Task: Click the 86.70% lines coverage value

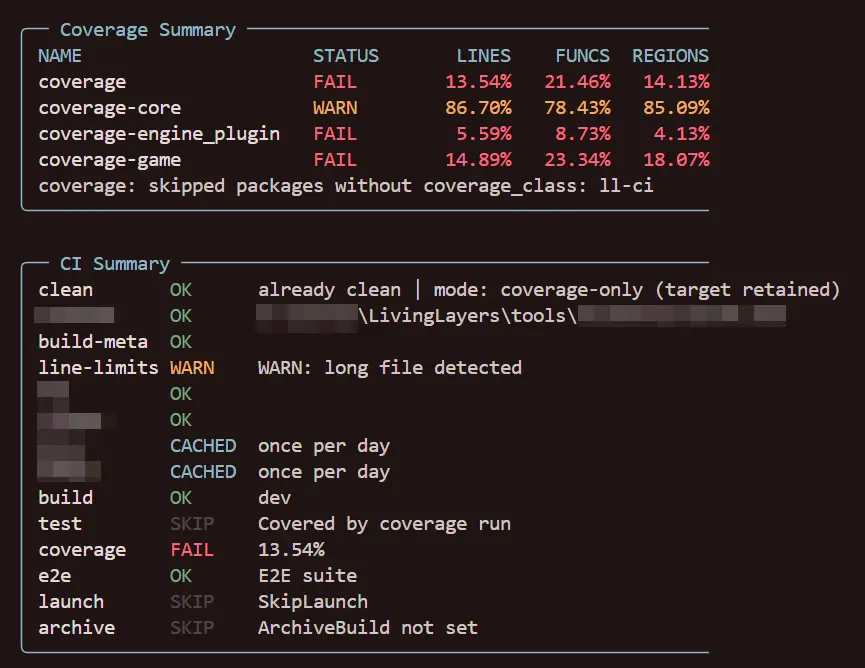Action: tap(478, 108)
